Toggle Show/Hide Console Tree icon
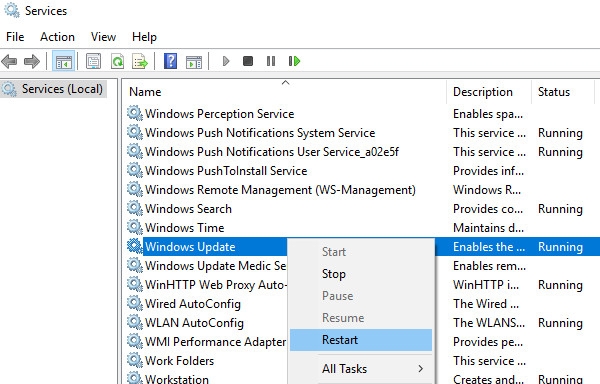This screenshot has height=384, width=600. 64,61
